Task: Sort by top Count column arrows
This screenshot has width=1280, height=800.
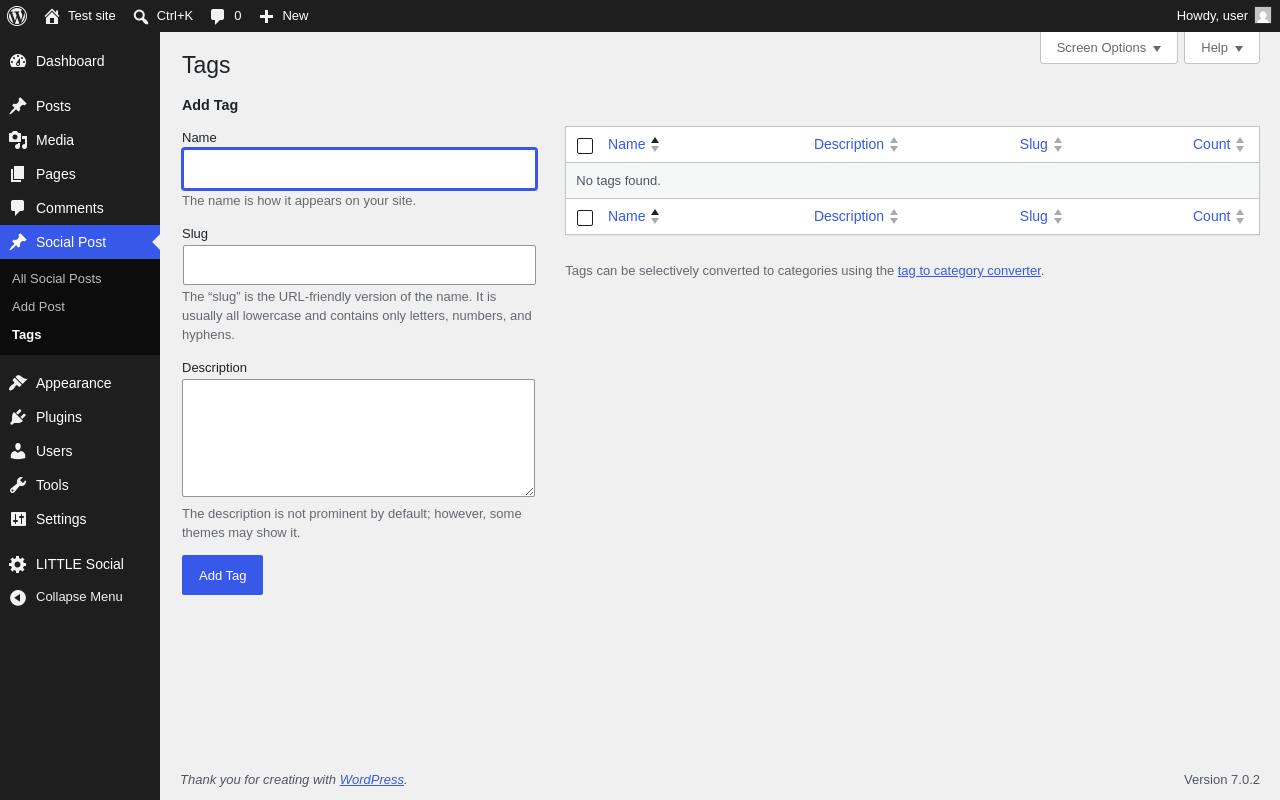Action: pos(1240,144)
